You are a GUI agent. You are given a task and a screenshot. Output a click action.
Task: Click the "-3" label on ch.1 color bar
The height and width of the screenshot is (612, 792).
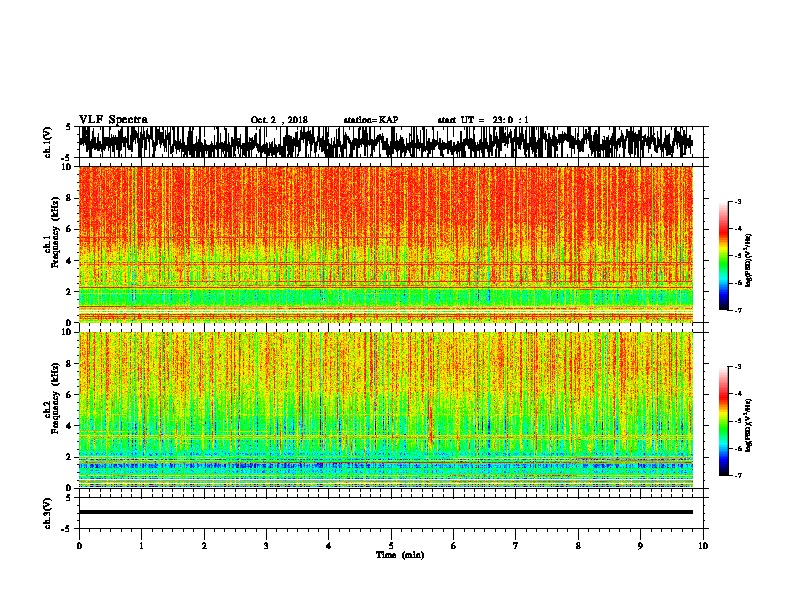point(738,201)
